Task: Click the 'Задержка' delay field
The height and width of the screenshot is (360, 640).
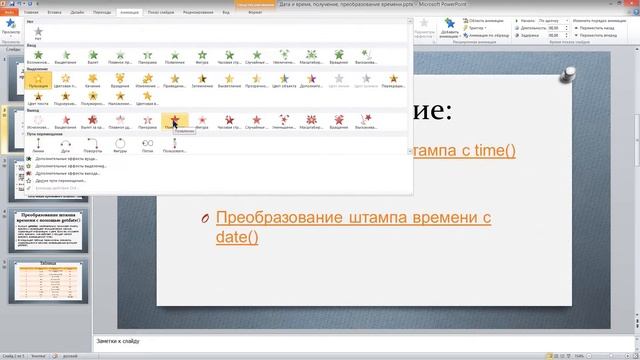Action: [558, 36]
